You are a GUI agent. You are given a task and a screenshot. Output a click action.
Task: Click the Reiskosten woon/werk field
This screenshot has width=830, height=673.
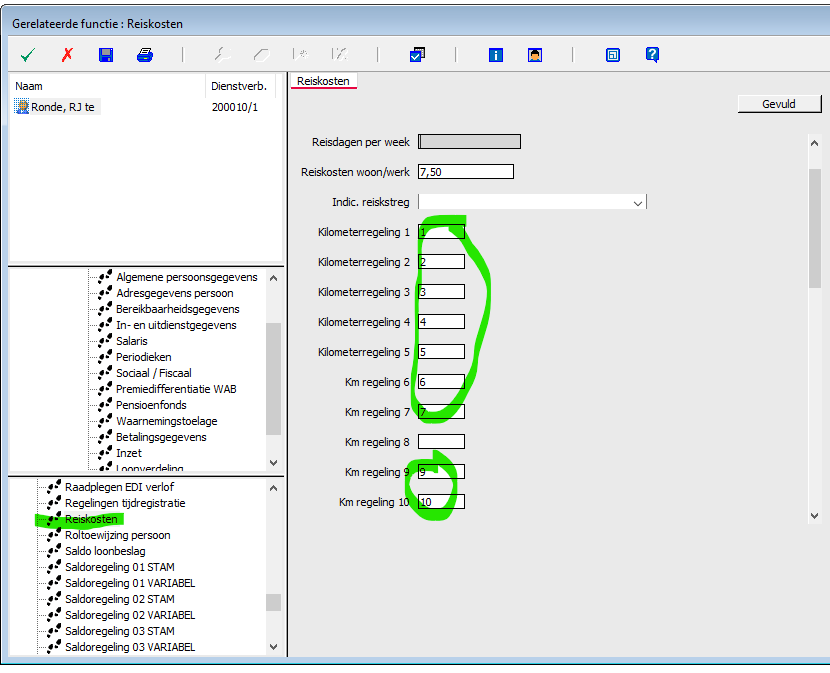coord(465,172)
